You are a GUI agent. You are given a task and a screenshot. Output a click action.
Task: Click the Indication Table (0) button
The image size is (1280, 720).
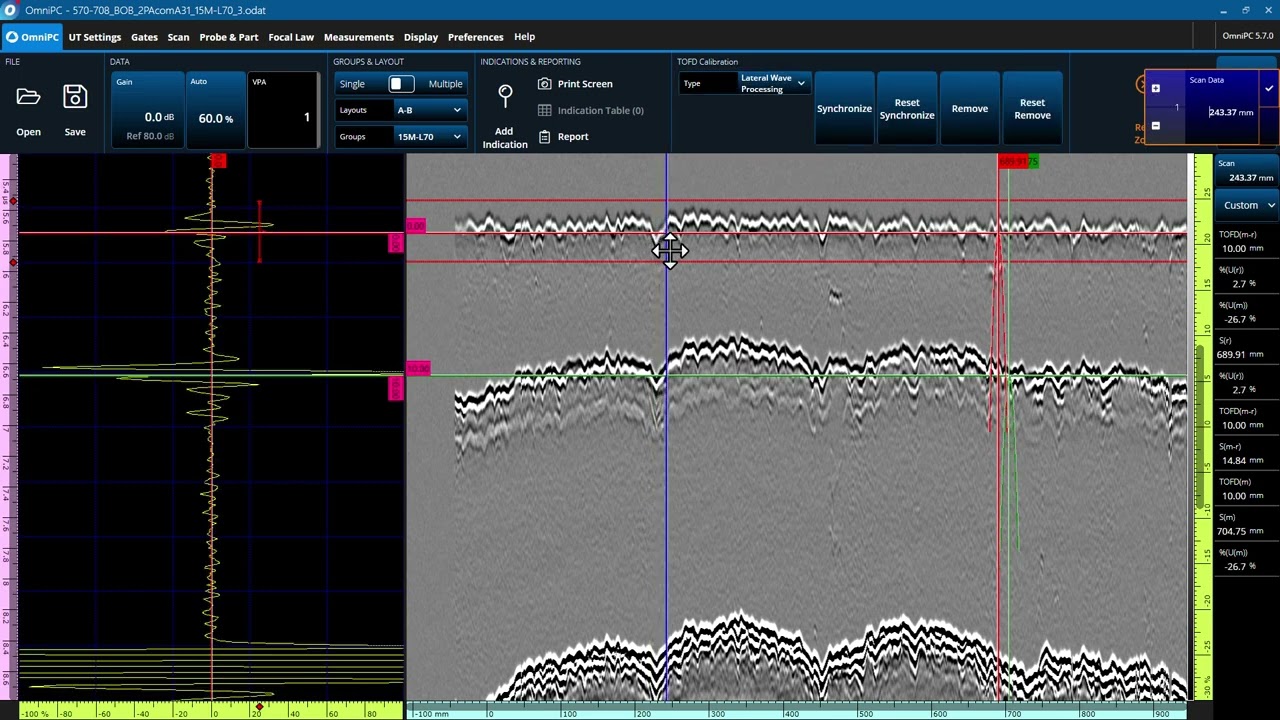(591, 110)
